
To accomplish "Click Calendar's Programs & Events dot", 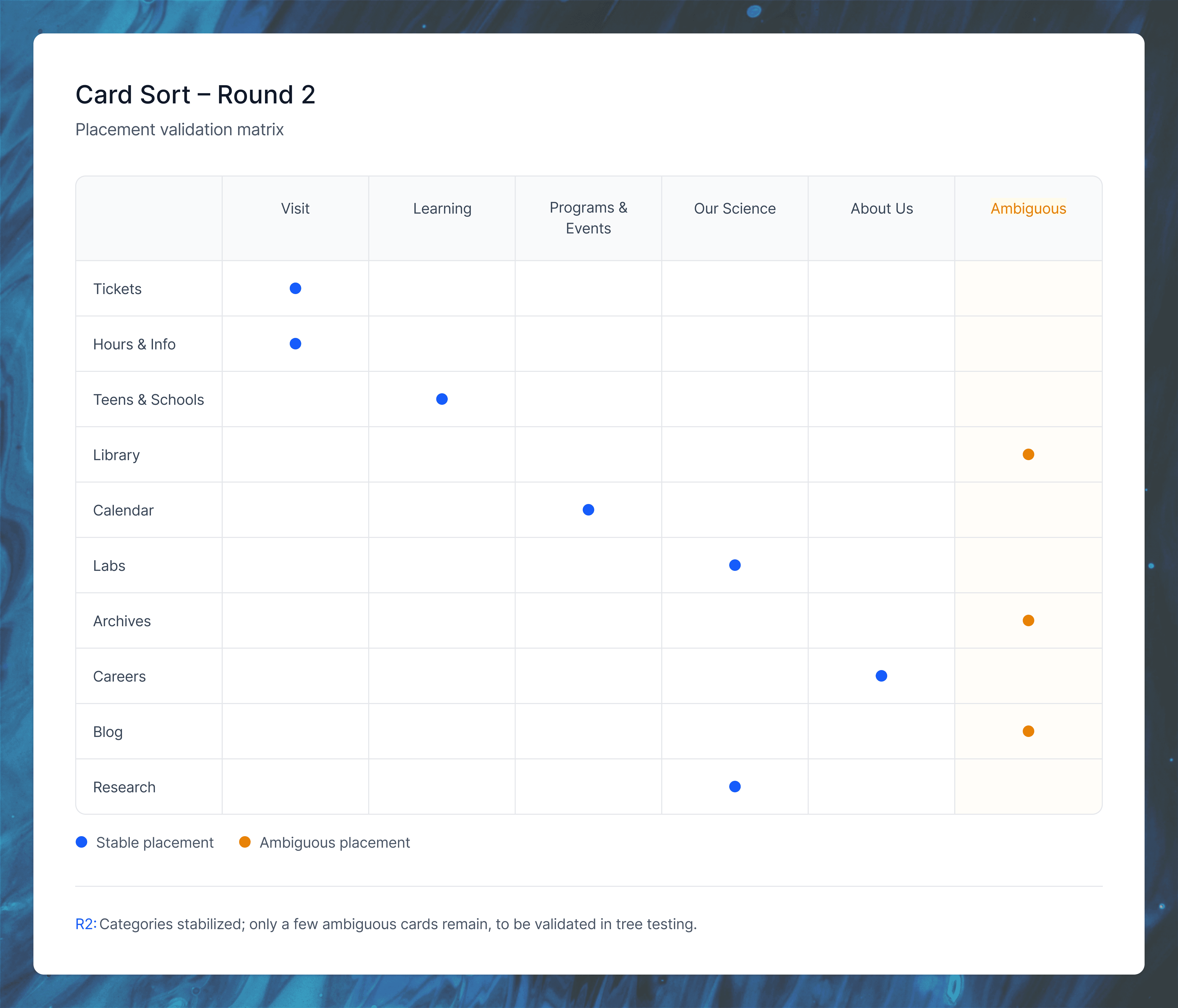I will point(588,510).
